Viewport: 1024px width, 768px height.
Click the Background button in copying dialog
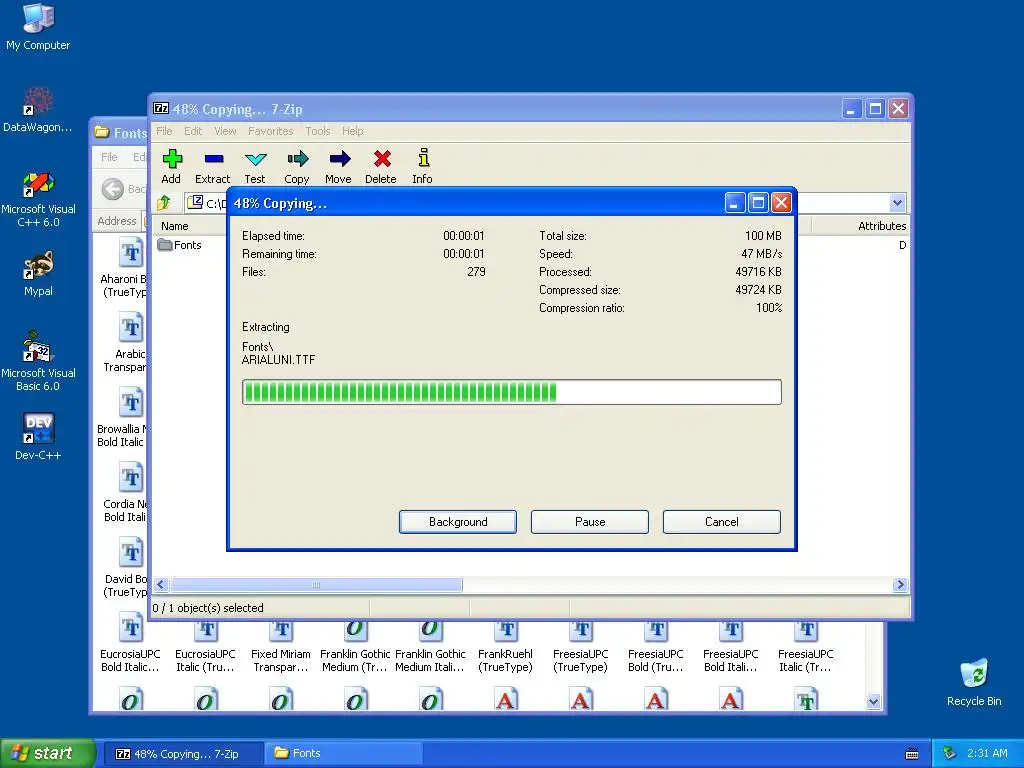458,522
